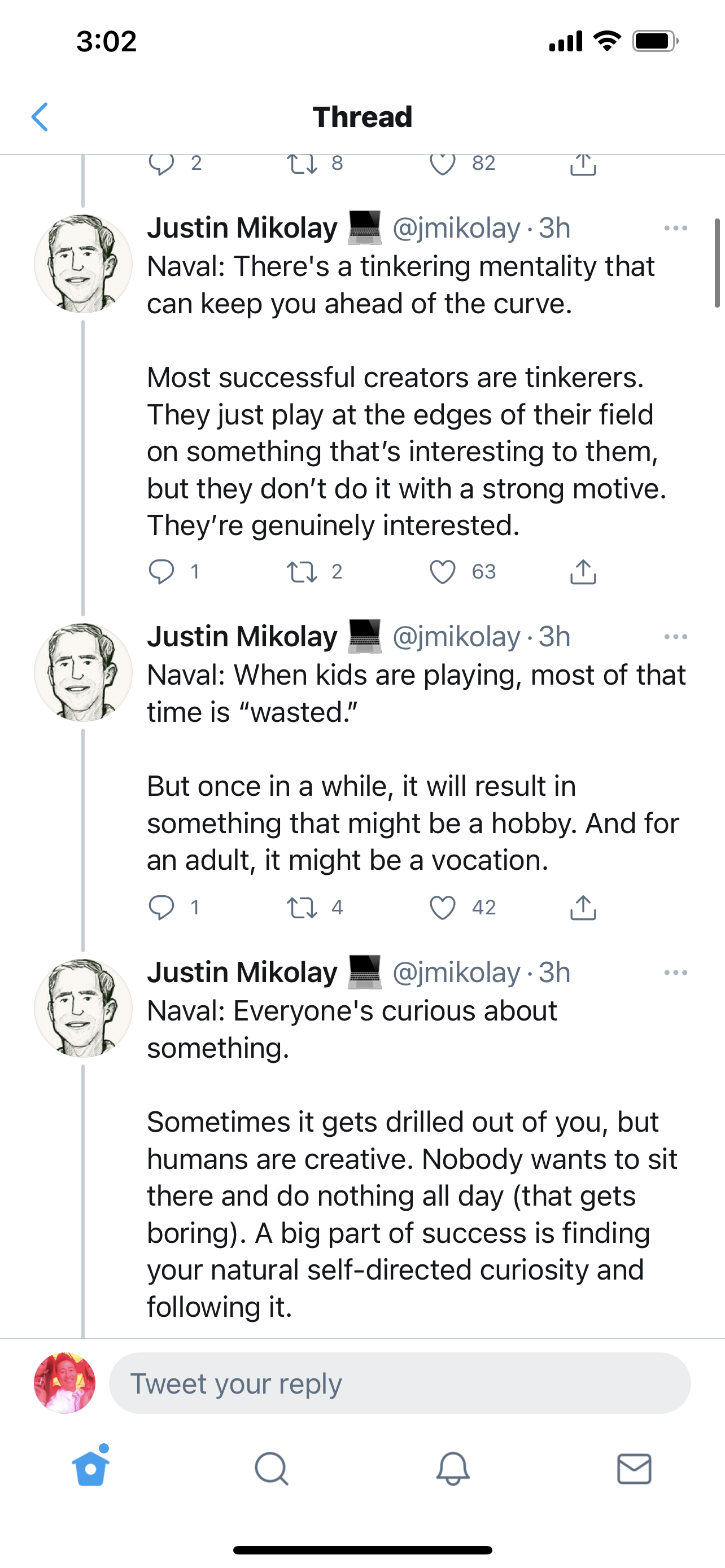Tap the back arrow in the Thread header

pyautogui.click(x=40, y=117)
